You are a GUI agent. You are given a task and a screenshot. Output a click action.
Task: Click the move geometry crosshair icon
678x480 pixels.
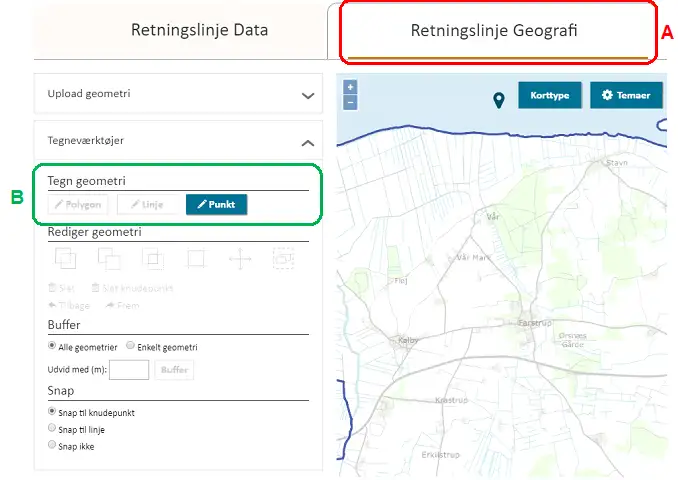pyautogui.click(x=240, y=259)
